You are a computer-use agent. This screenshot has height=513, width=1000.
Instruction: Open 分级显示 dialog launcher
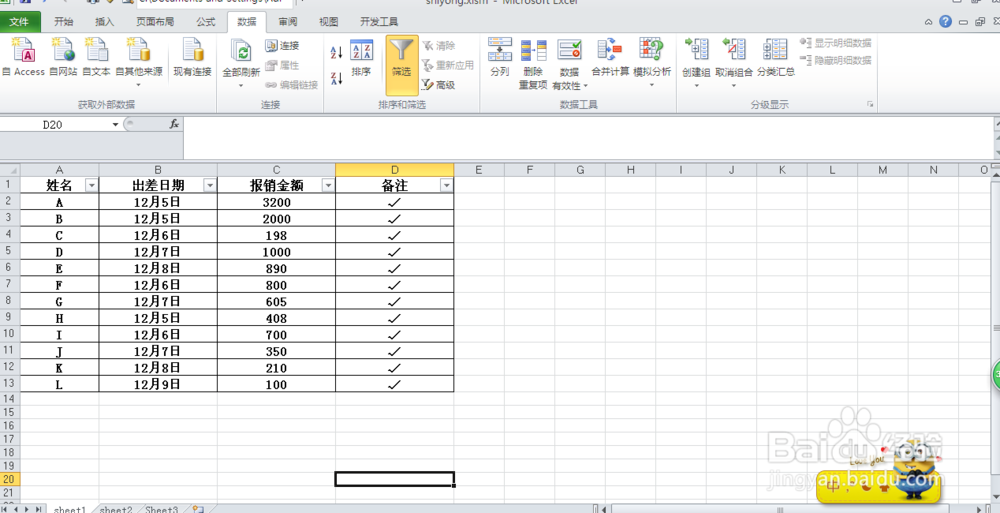point(870,105)
